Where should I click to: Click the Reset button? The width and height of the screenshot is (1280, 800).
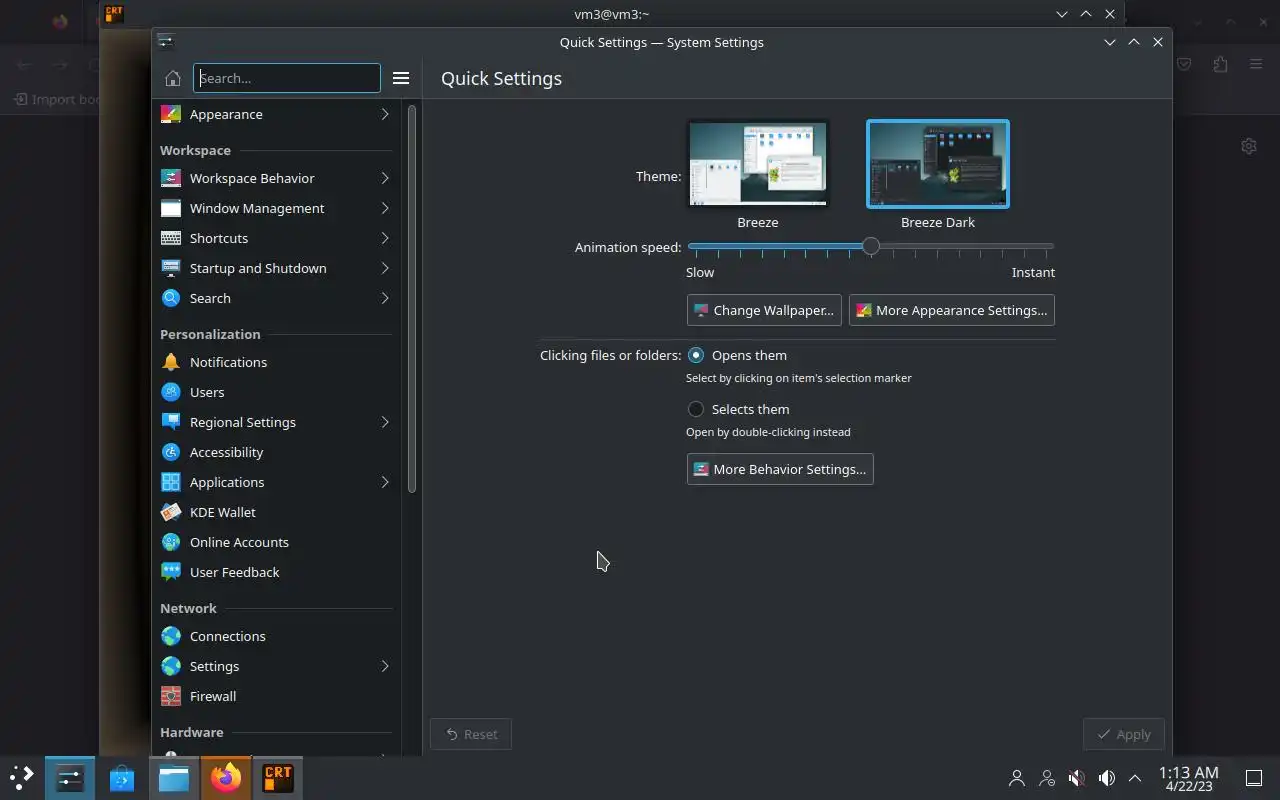(x=471, y=734)
